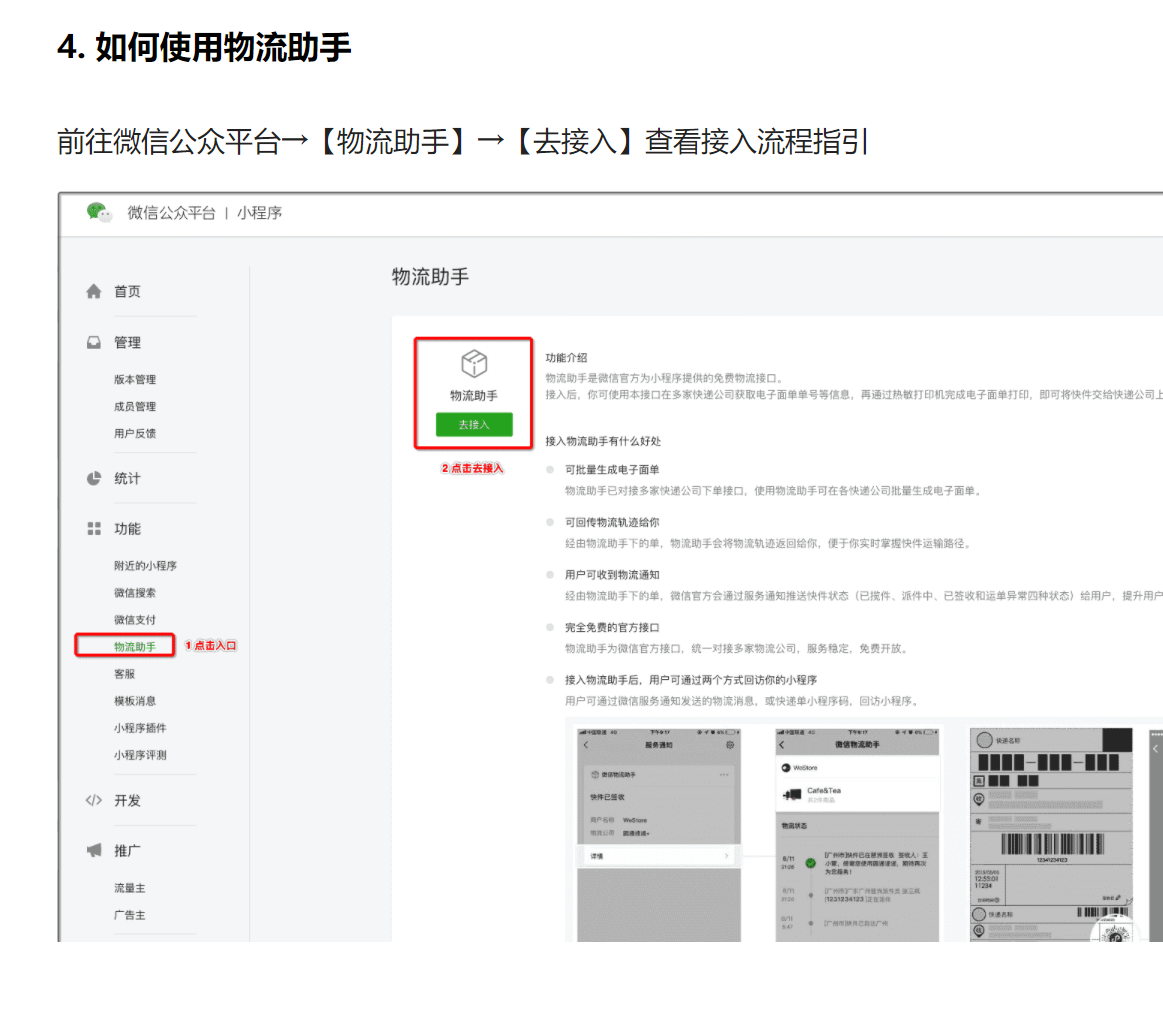This screenshot has height=1026, width=1163.
Task: Click the megaphone icon beside 推广
Action: [x=93, y=850]
